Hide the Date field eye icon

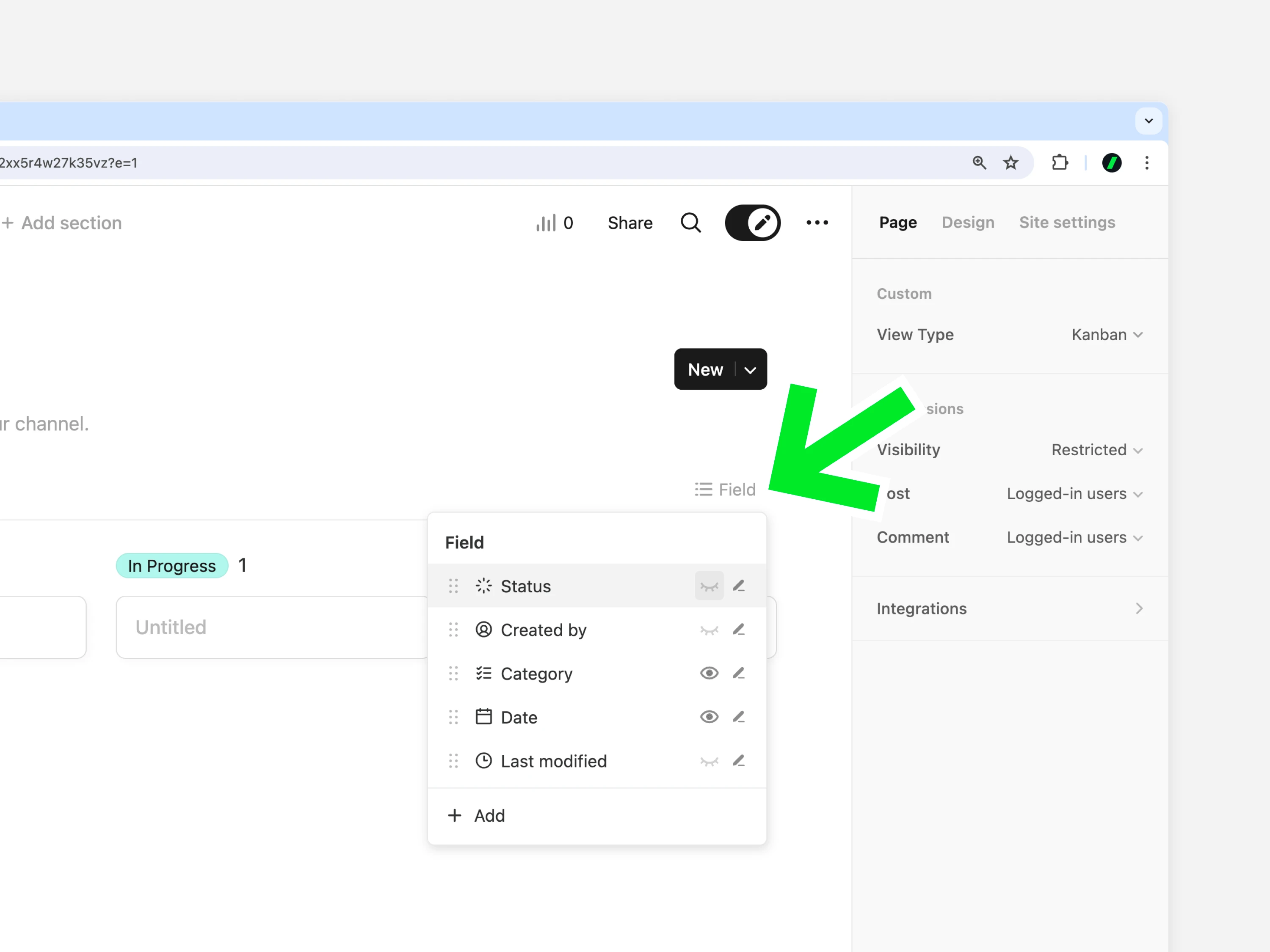pyautogui.click(x=709, y=717)
